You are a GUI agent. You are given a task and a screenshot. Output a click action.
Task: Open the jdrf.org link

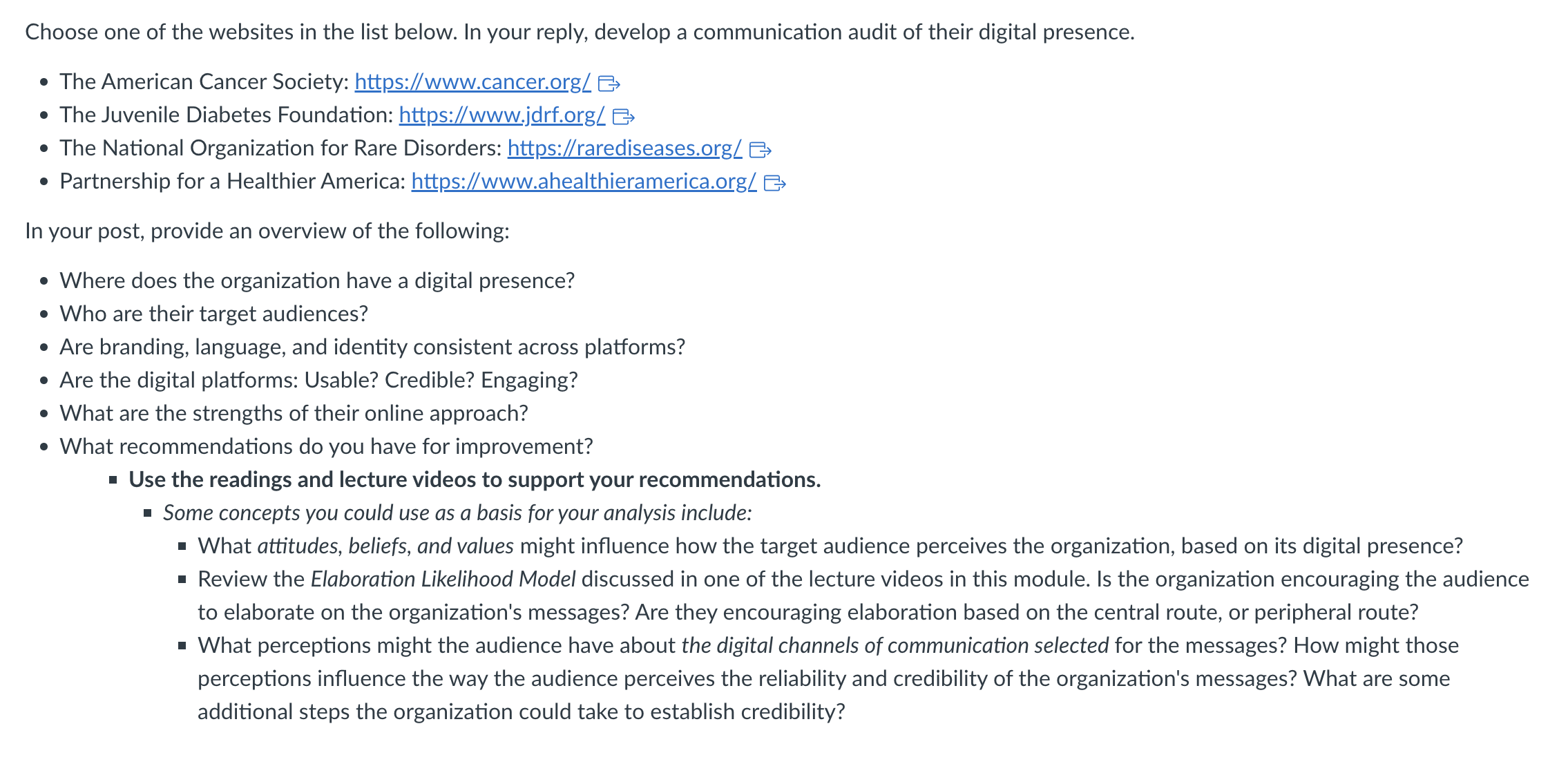(502, 115)
